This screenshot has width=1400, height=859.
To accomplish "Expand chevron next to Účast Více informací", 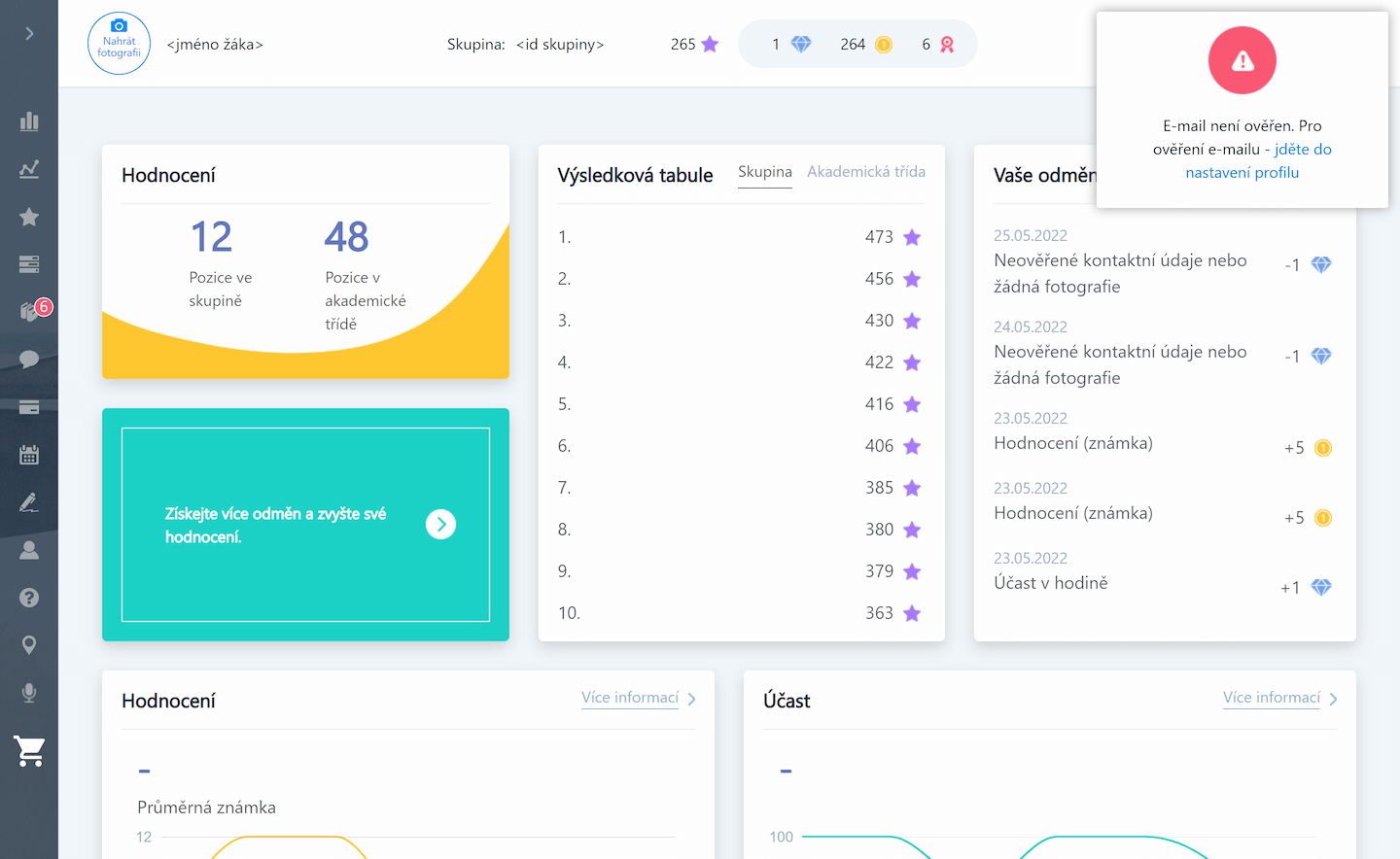I will click(x=1333, y=699).
